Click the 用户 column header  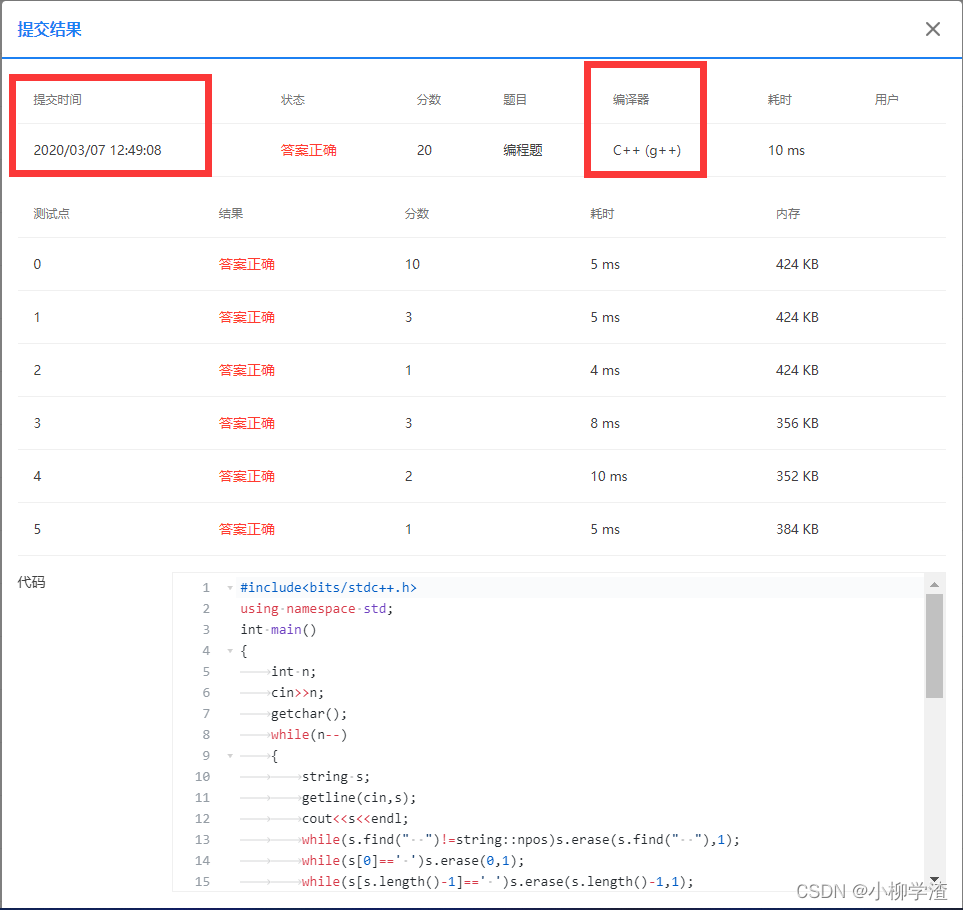click(x=886, y=99)
